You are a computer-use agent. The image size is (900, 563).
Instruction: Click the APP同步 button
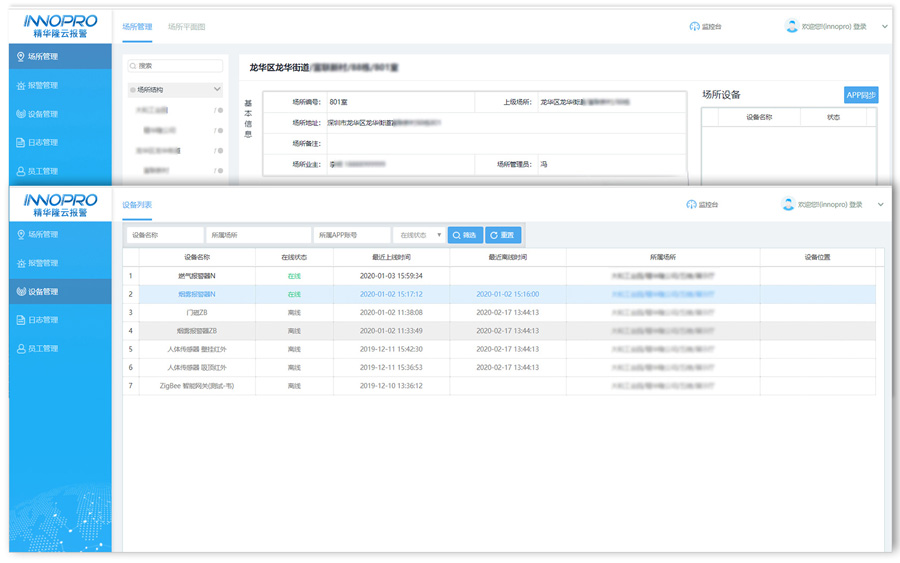(860, 95)
